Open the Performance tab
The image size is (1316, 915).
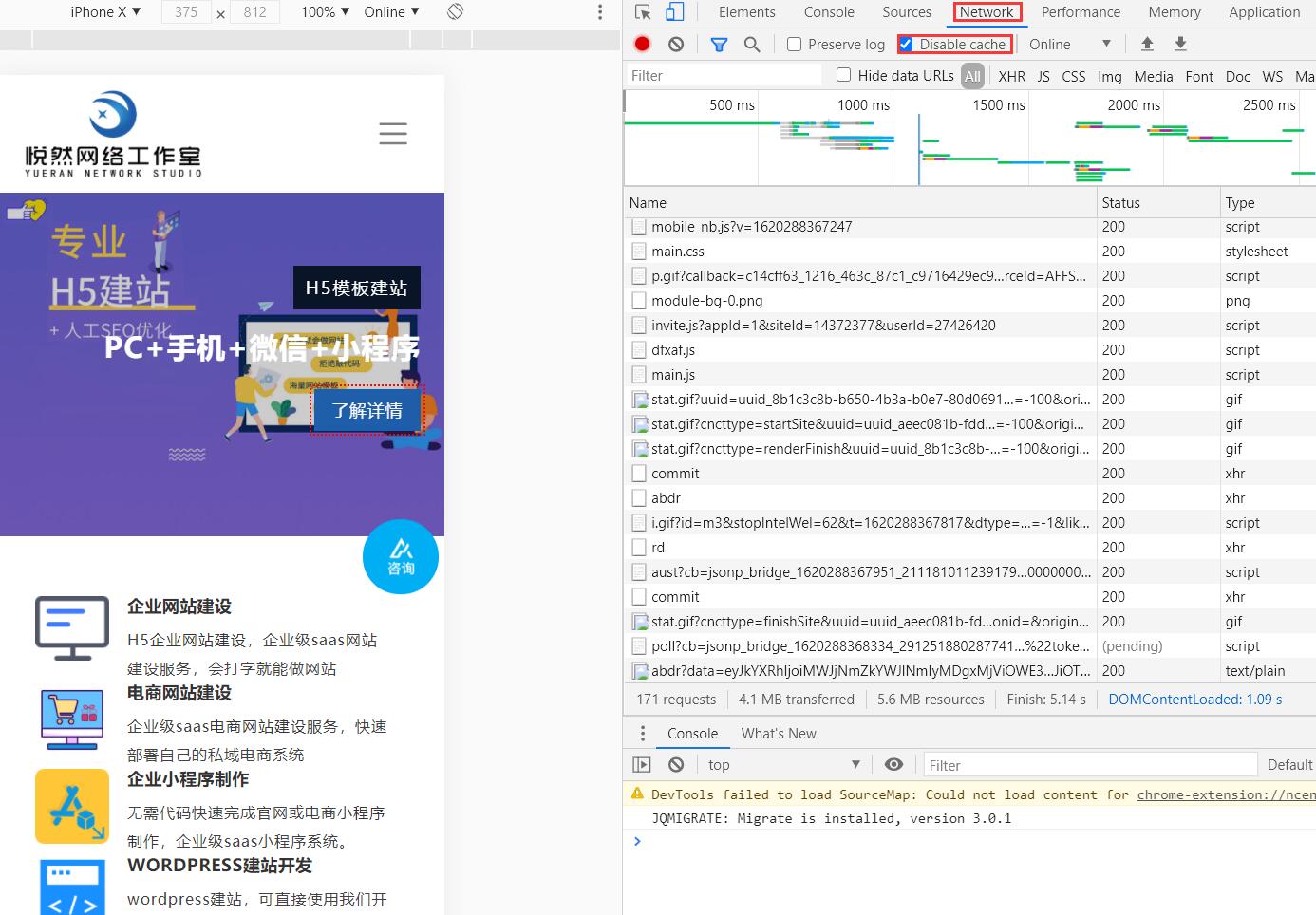(x=1081, y=12)
